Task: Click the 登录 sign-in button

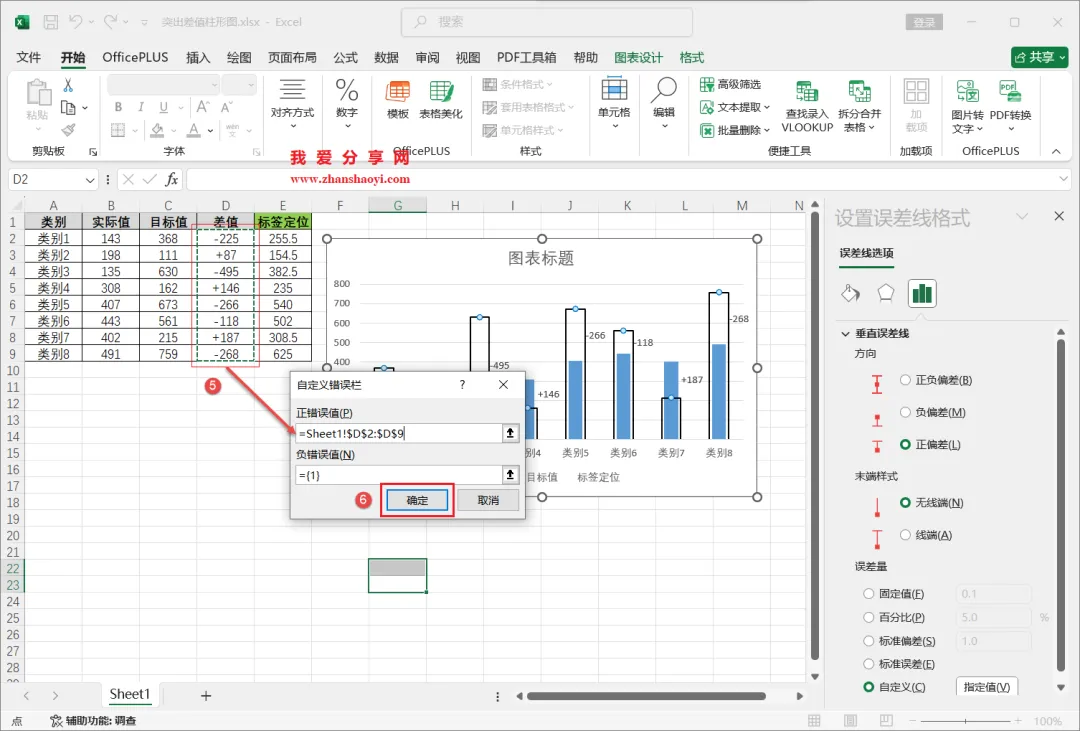Action: [x=924, y=22]
